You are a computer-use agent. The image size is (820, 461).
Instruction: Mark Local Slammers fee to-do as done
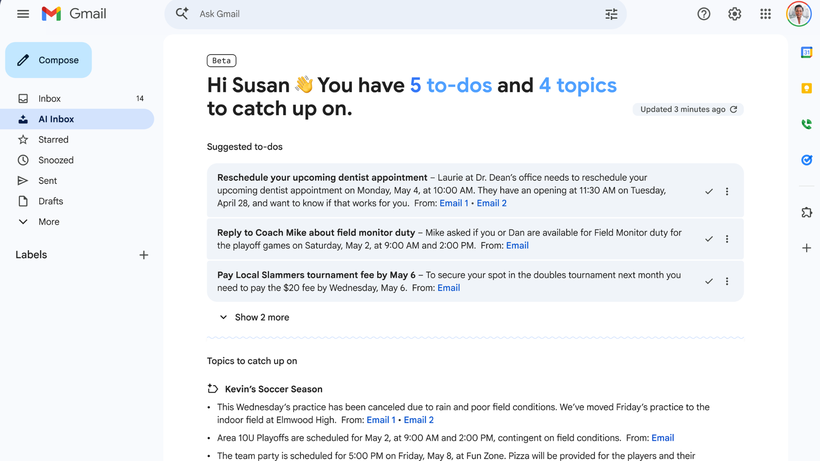pos(709,281)
